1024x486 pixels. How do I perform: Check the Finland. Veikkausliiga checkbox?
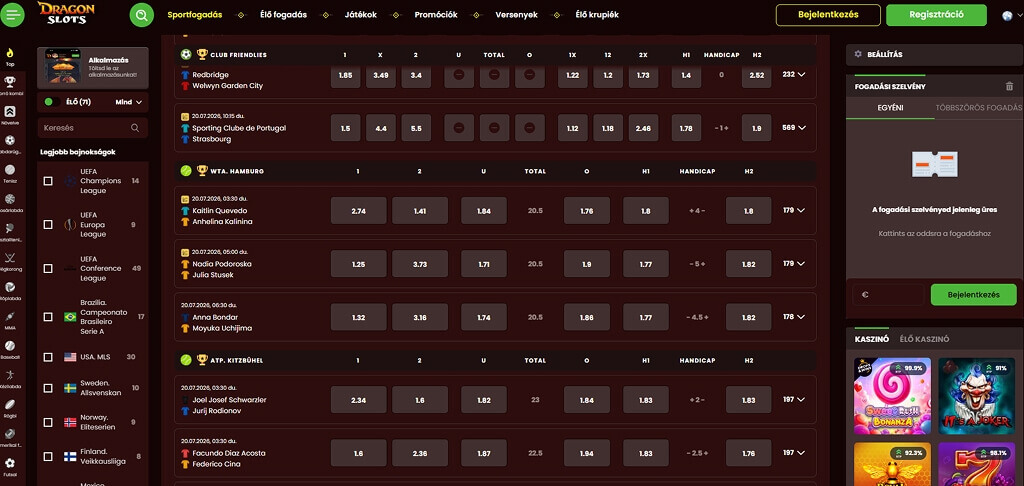pos(48,457)
